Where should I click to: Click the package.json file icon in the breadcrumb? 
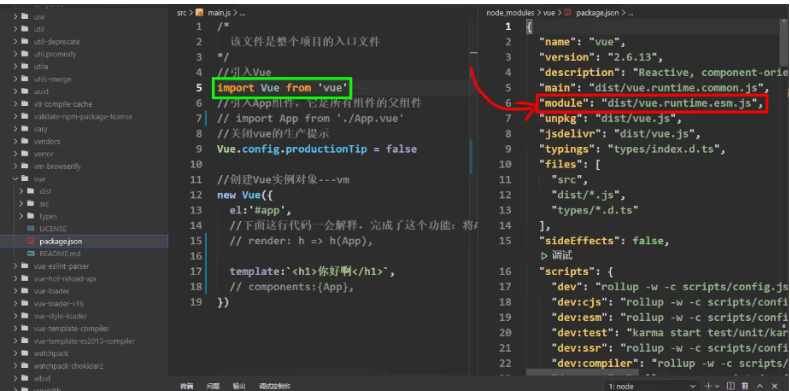pyautogui.click(x=568, y=13)
